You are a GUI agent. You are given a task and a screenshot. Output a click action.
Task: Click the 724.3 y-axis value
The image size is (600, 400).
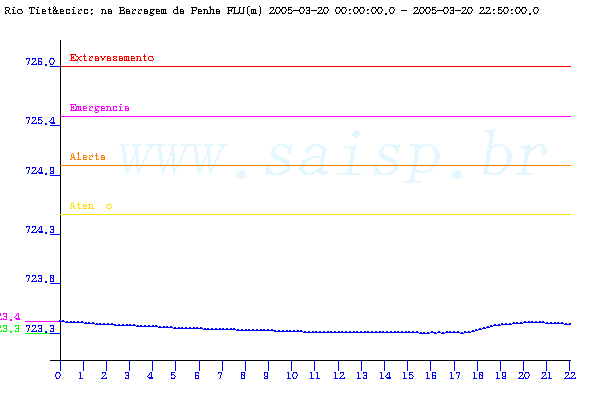point(40,230)
